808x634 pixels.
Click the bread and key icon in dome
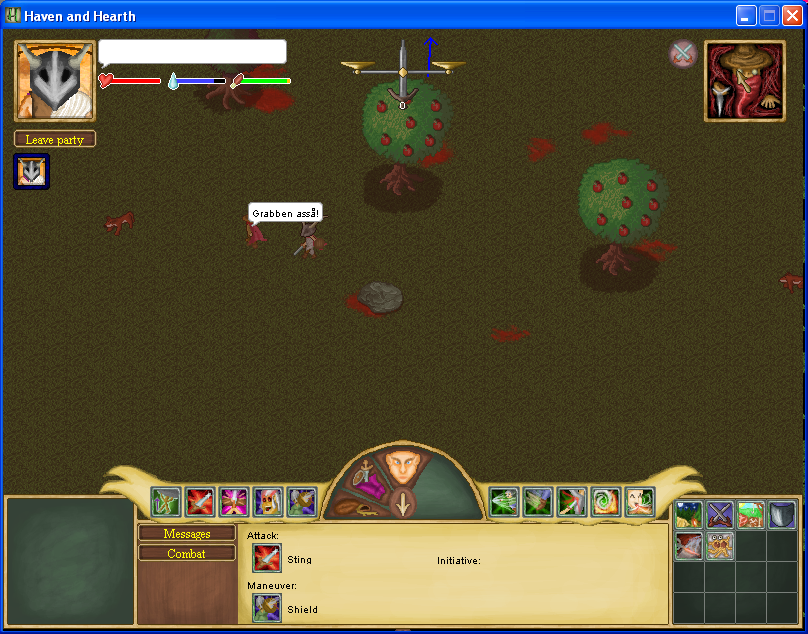coord(357,507)
